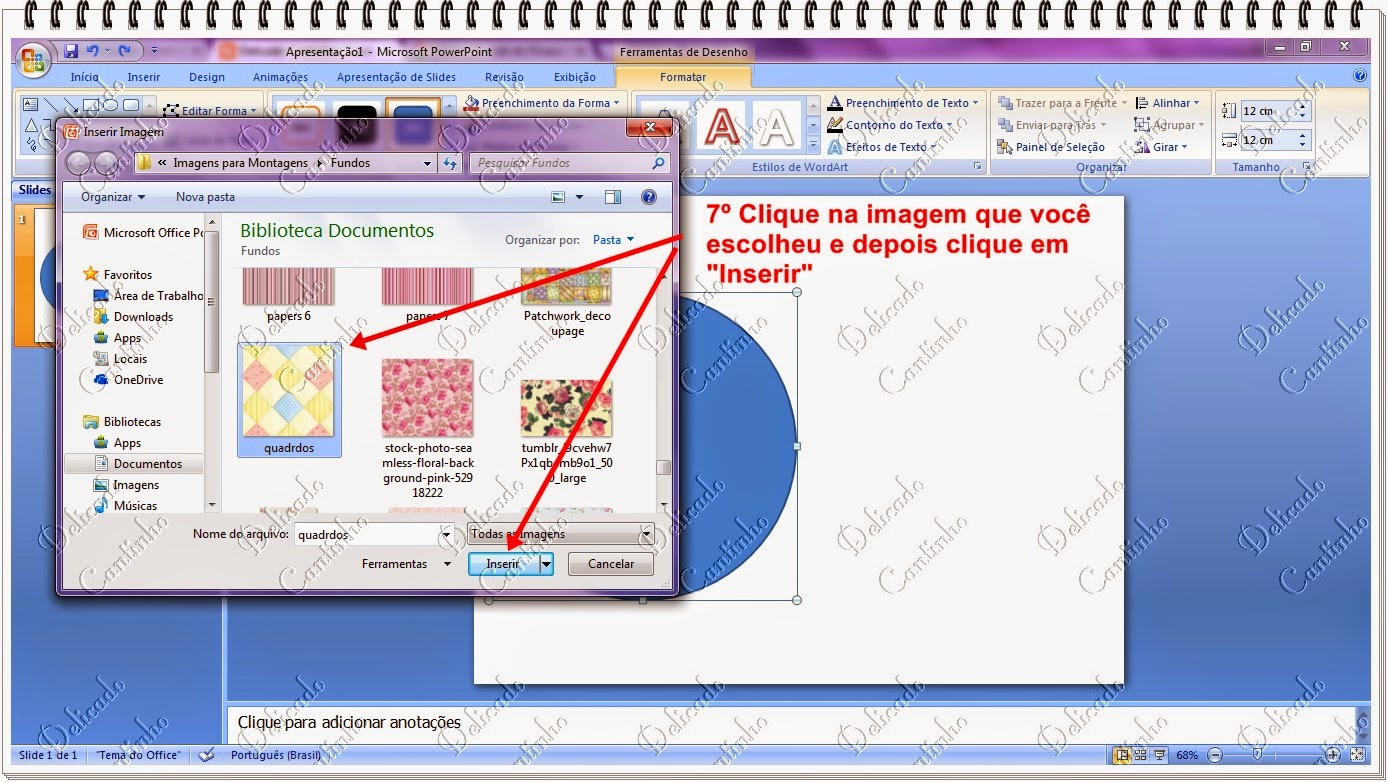This screenshot has width=1388, height=782.
Task: Select Imagens under Bibliotecas
Action: coord(126,485)
